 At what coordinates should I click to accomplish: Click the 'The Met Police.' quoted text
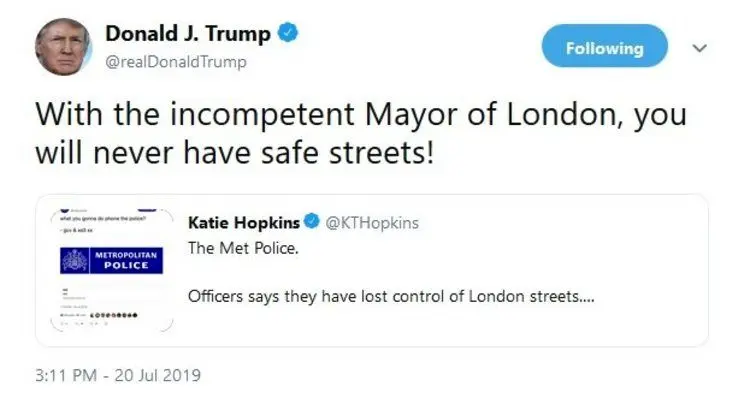coord(243,248)
